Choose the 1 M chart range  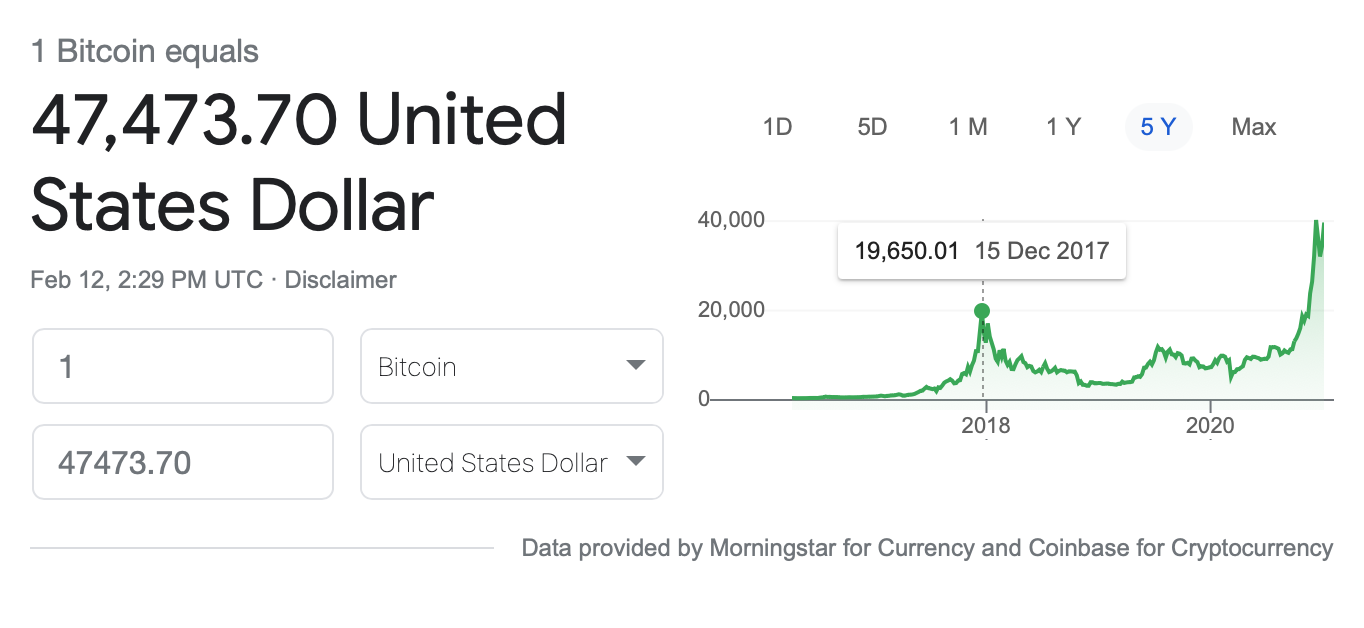coord(968,127)
